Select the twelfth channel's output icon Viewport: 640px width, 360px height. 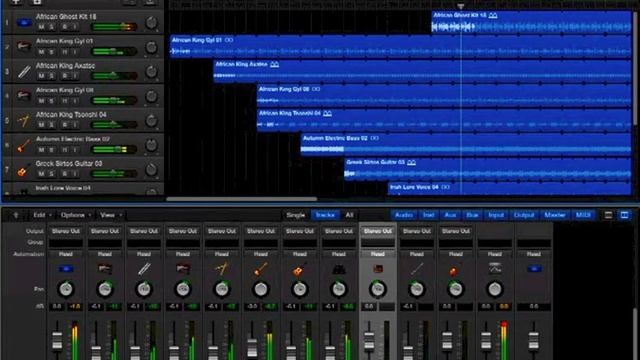click(x=495, y=269)
